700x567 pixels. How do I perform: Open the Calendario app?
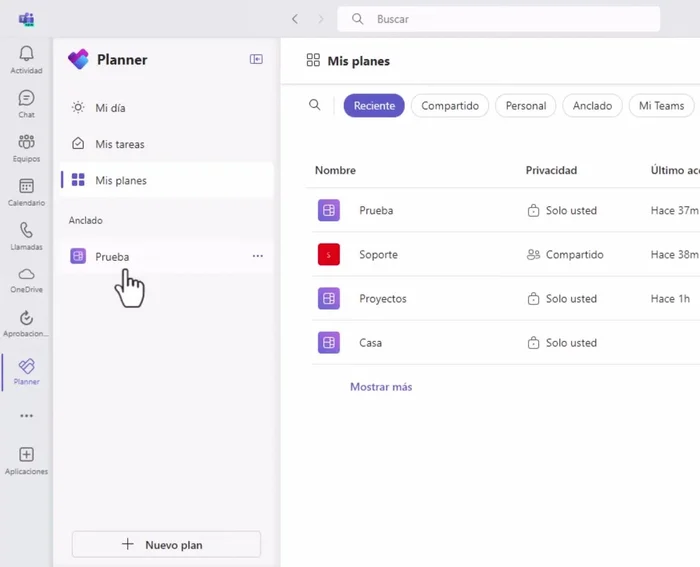26,192
